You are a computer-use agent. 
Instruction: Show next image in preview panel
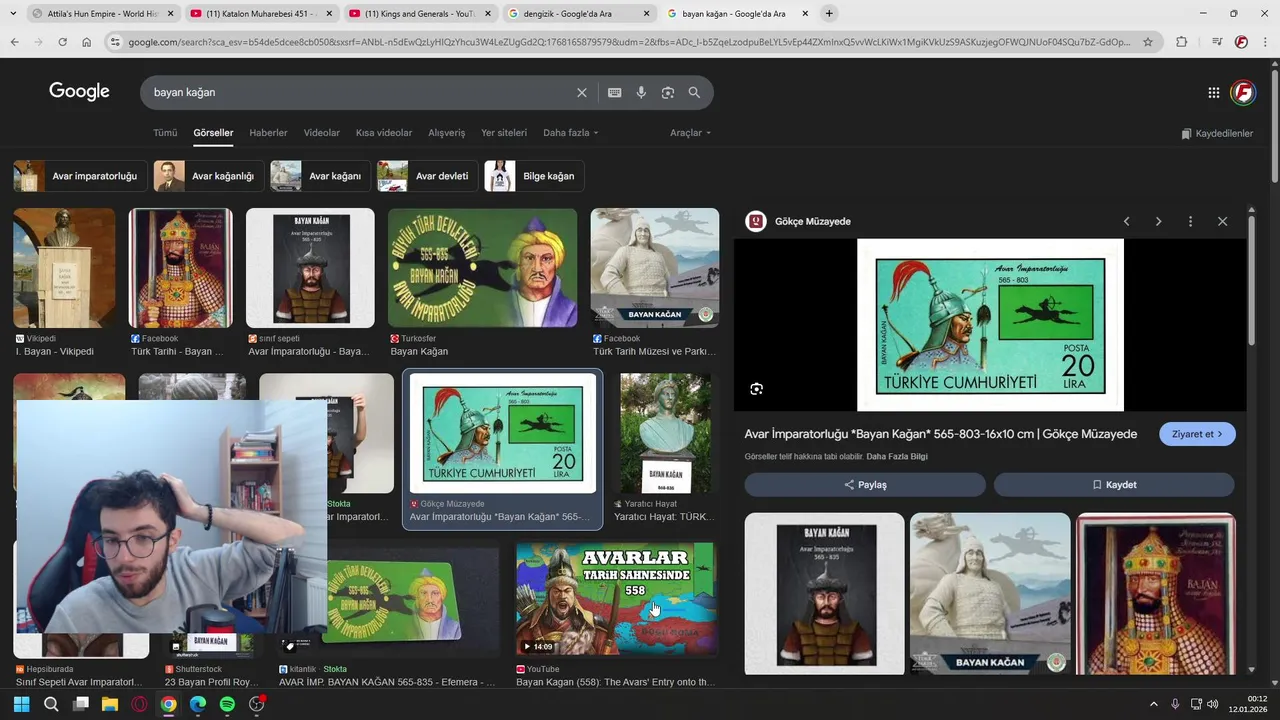(x=1158, y=221)
